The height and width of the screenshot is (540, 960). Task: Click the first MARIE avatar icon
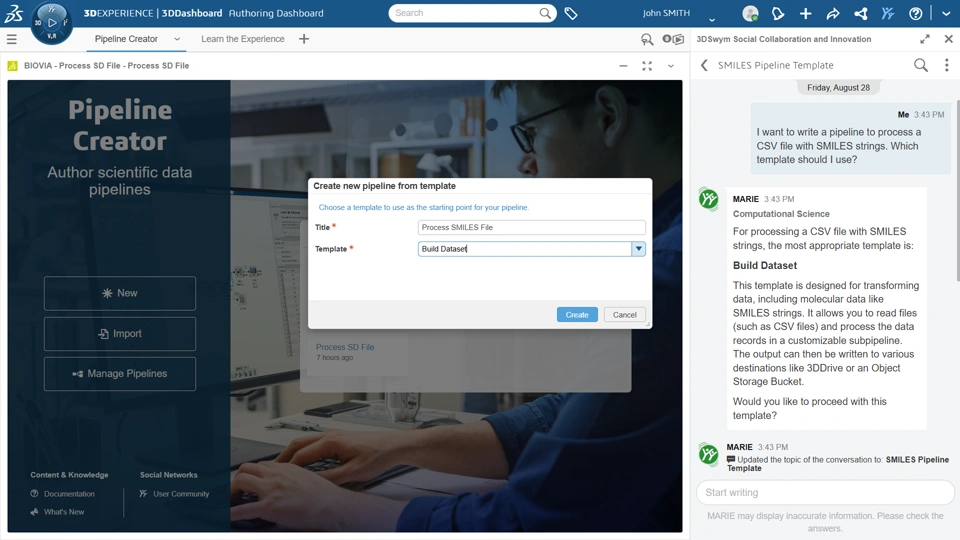tap(708, 199)
